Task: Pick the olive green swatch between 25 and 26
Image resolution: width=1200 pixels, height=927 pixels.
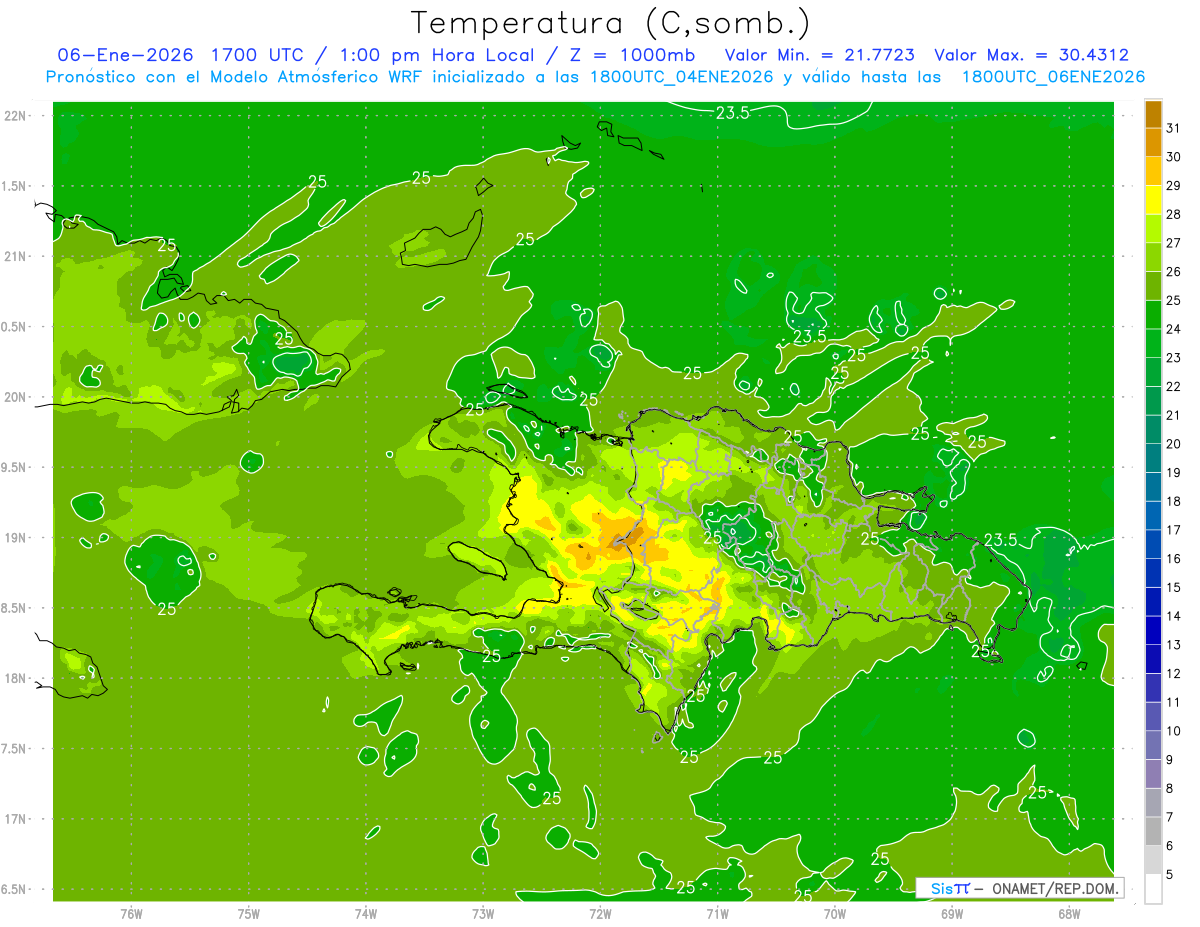Action: click(x=1153, y=286)
